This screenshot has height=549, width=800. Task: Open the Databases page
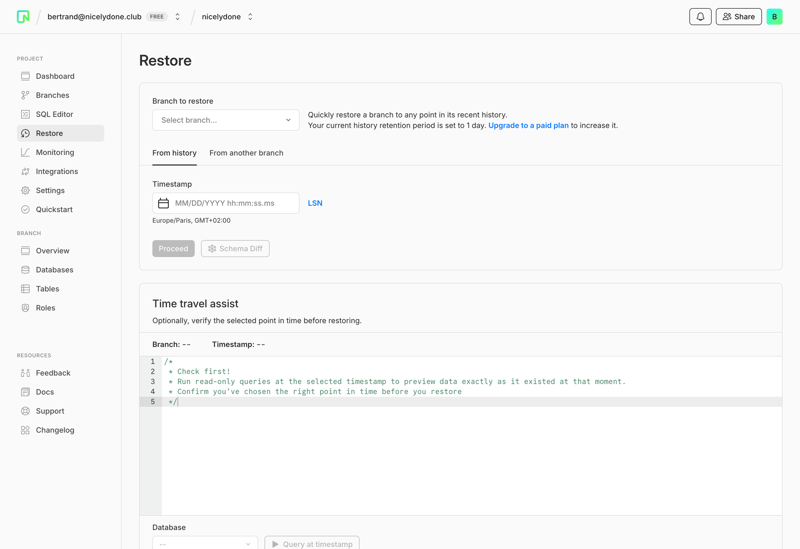coord(60,269)
